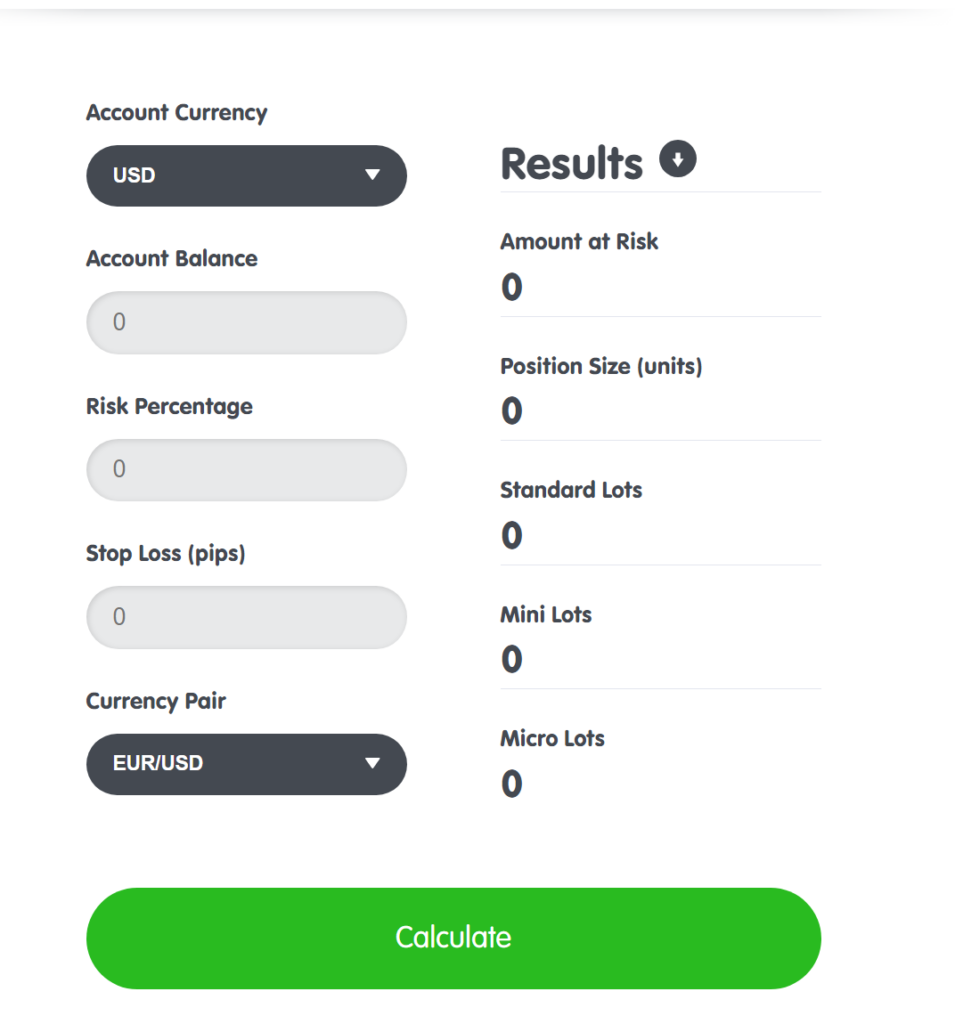Image resolution: width=955 pixels, height=1024 pixels.
Task: Click the arrow on the EUR/USD selector
Action: (x=373, y=764)
